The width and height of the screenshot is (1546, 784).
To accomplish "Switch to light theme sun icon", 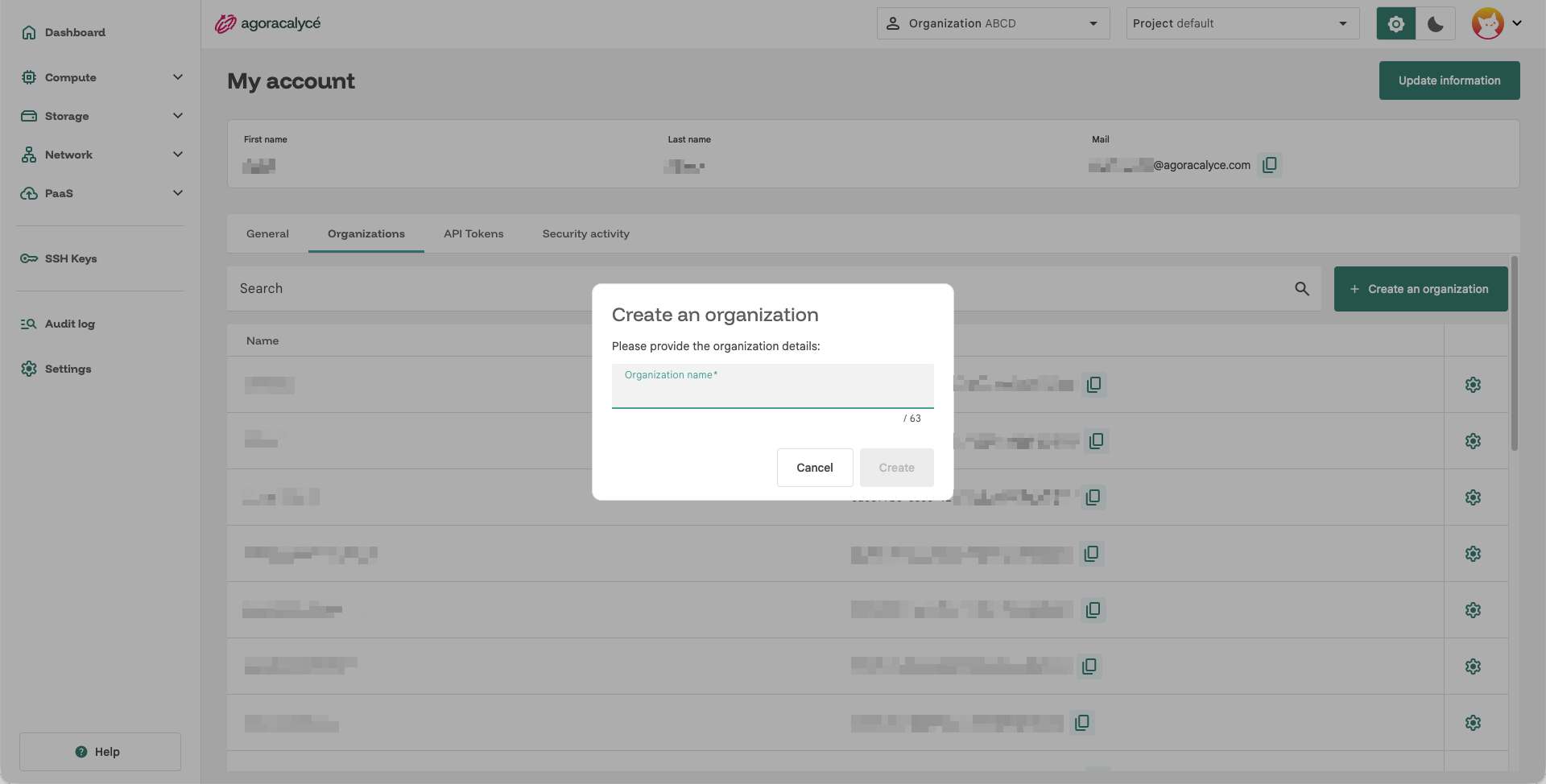I will tap(1396, 23).
